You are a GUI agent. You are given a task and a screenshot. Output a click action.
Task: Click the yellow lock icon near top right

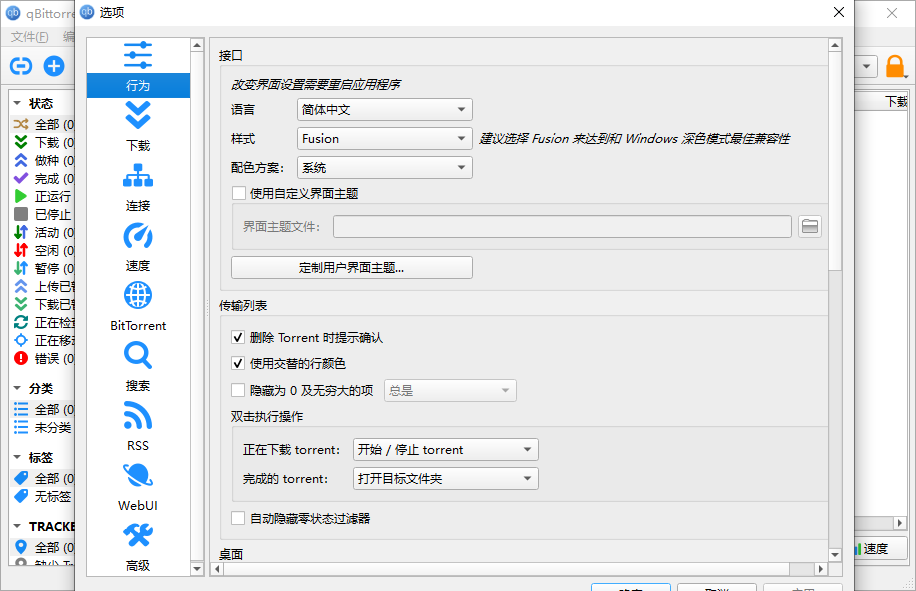tap(895, 65)
